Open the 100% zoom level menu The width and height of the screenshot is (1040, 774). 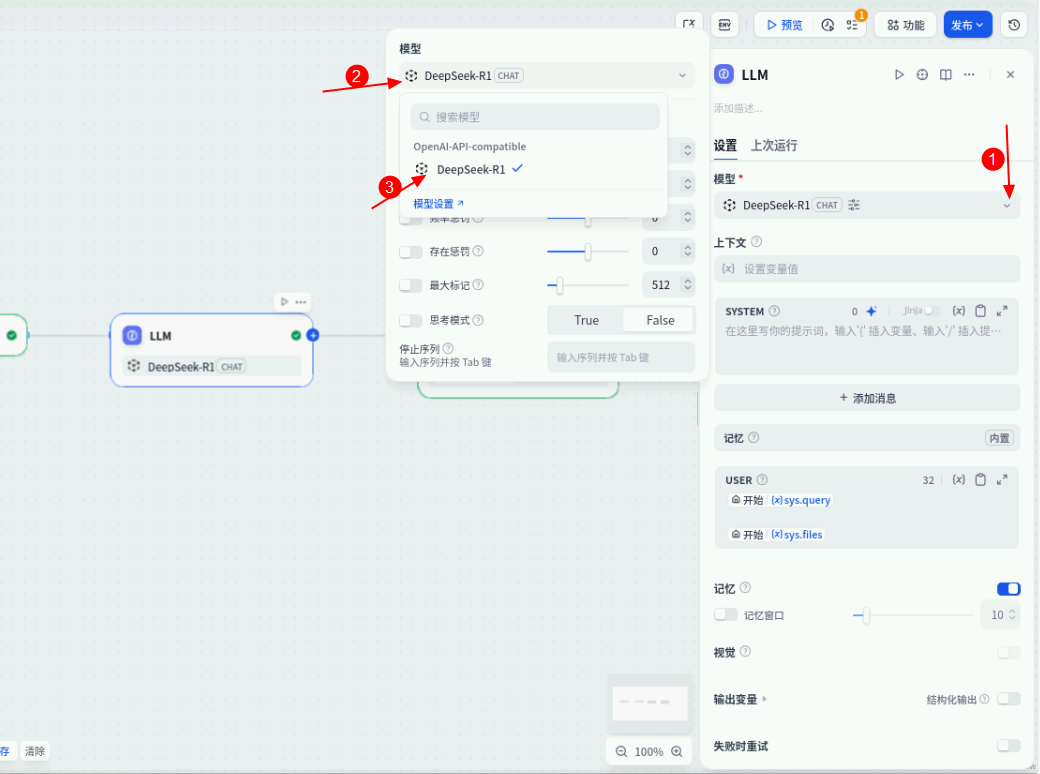pos(649,751)
